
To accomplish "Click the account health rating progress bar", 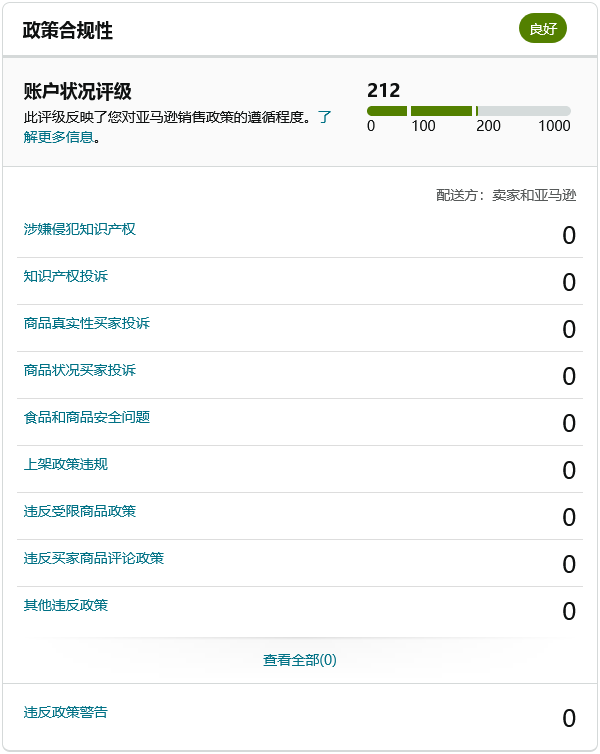I will pos(469,111).
